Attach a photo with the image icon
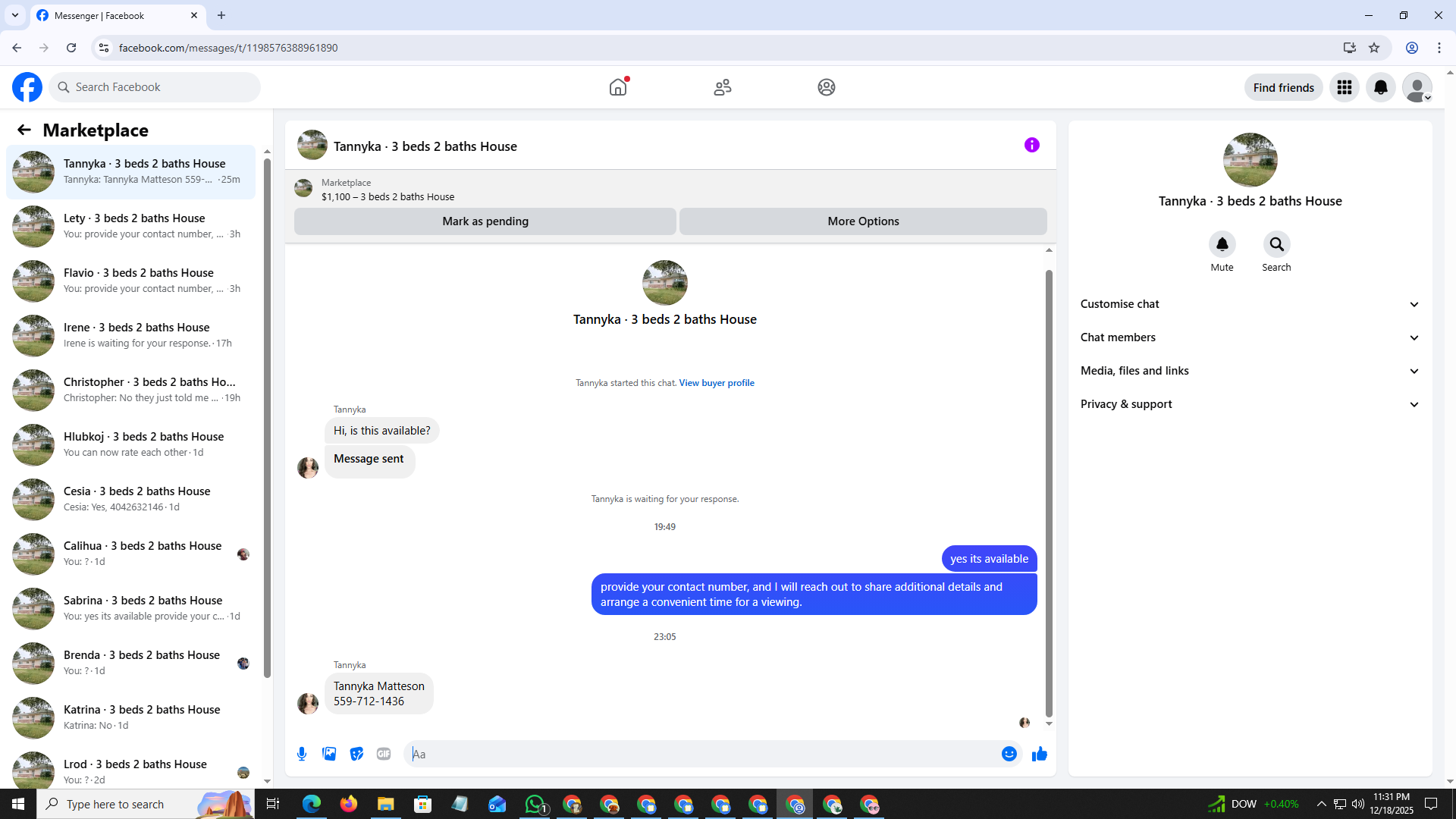This screenshot has width=1456, height=819. pos(329,754)
